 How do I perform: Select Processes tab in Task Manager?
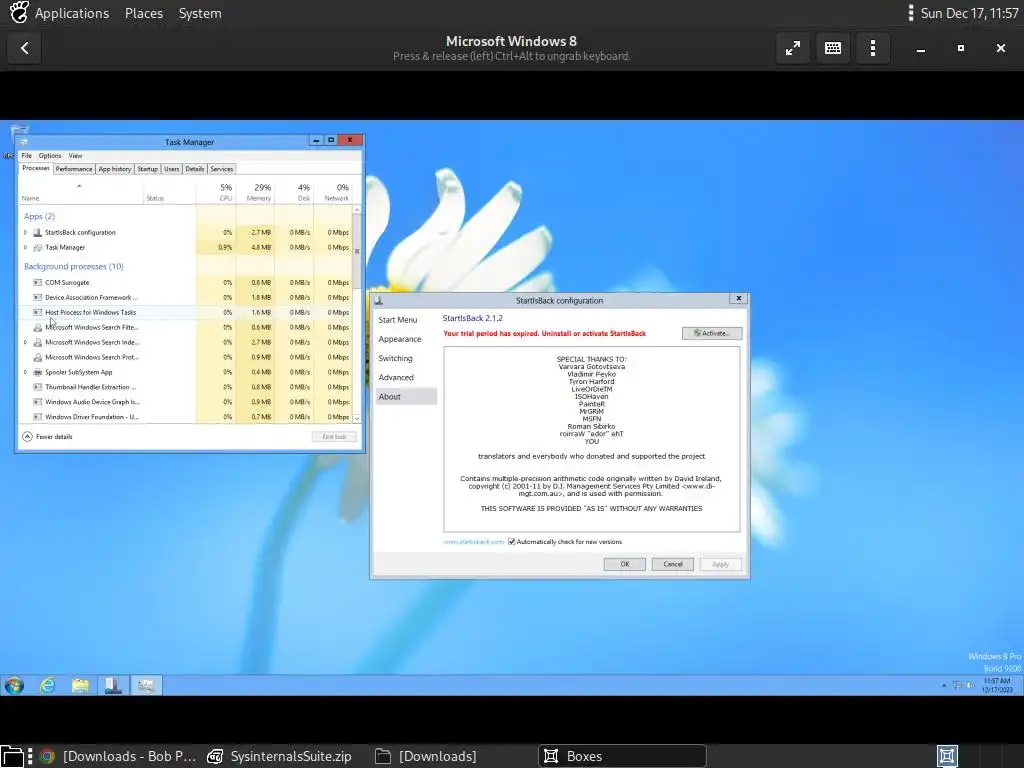[36, 168]
